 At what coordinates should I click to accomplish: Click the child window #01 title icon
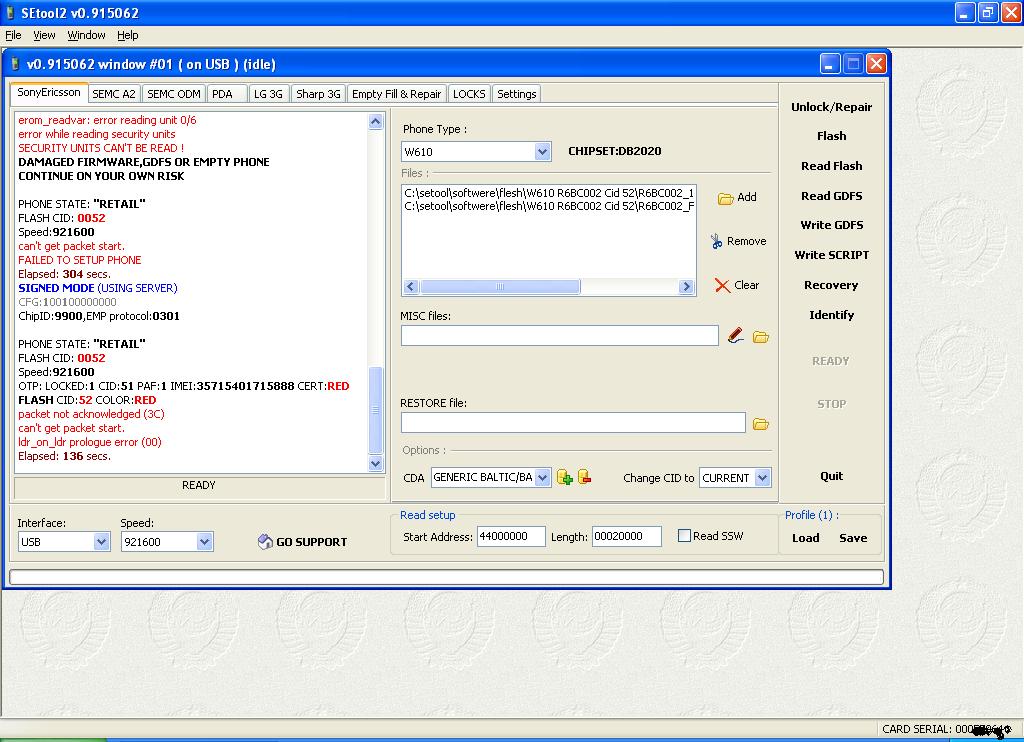[x=16, y=63]
